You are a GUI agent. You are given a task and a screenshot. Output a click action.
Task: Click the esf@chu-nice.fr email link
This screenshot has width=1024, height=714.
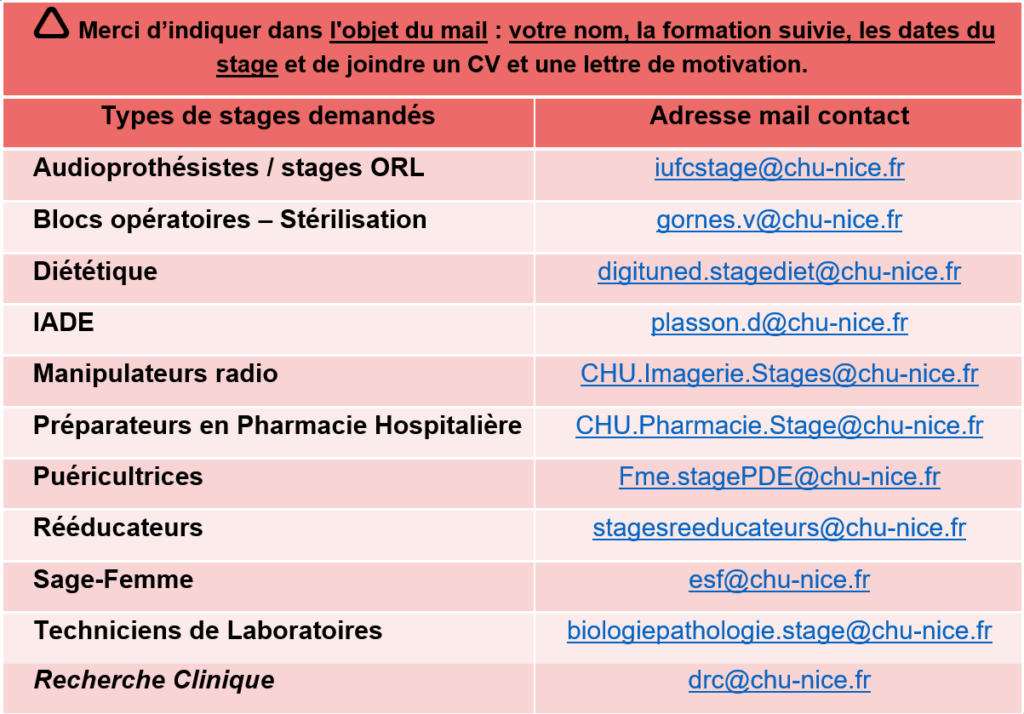[x=779, y=580]
